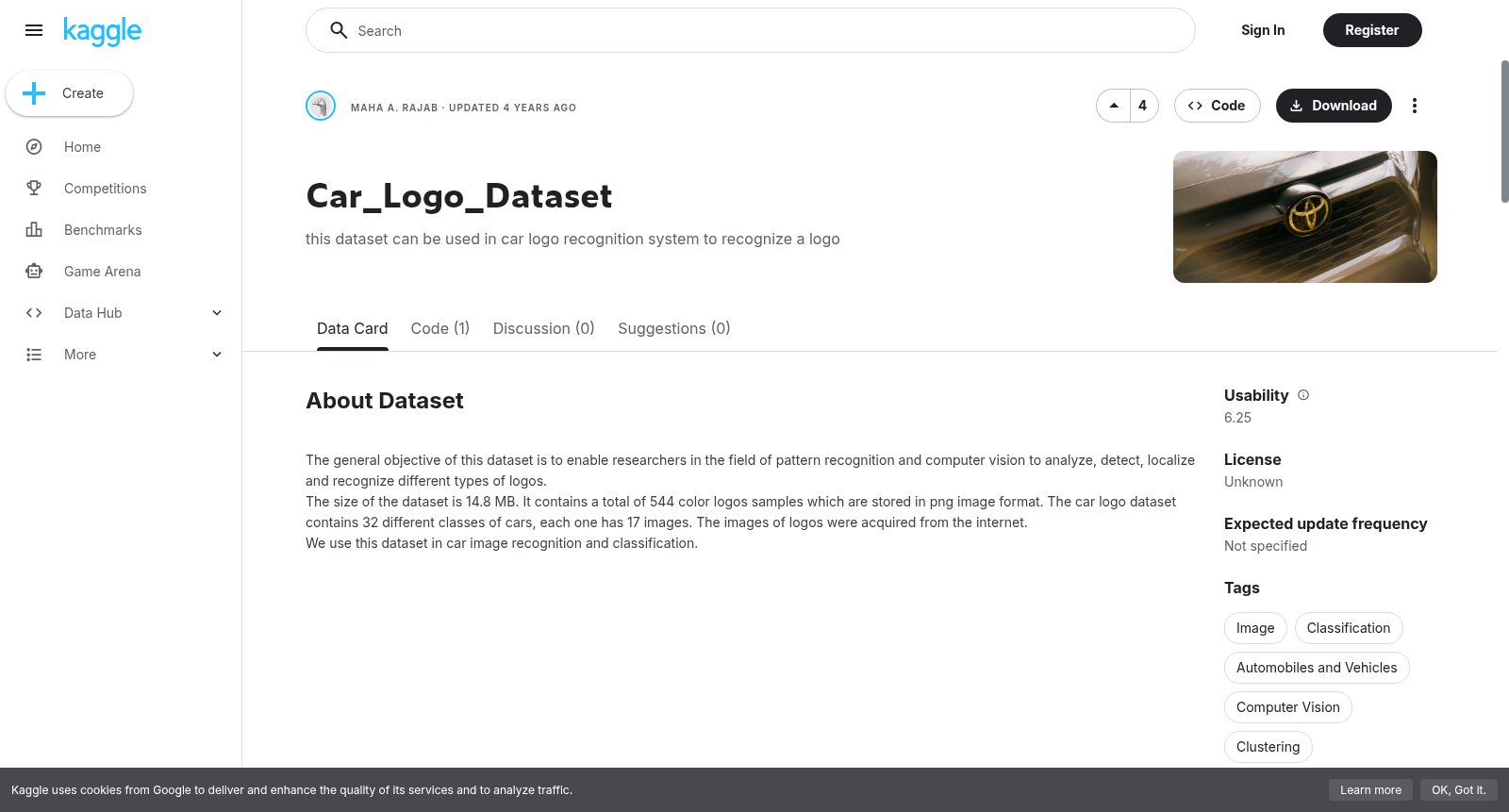The height and width of the screenshot is (812, 1509).
Task: Select the Benchmarks bar-chart icon
Action: (x=34, y=230)
